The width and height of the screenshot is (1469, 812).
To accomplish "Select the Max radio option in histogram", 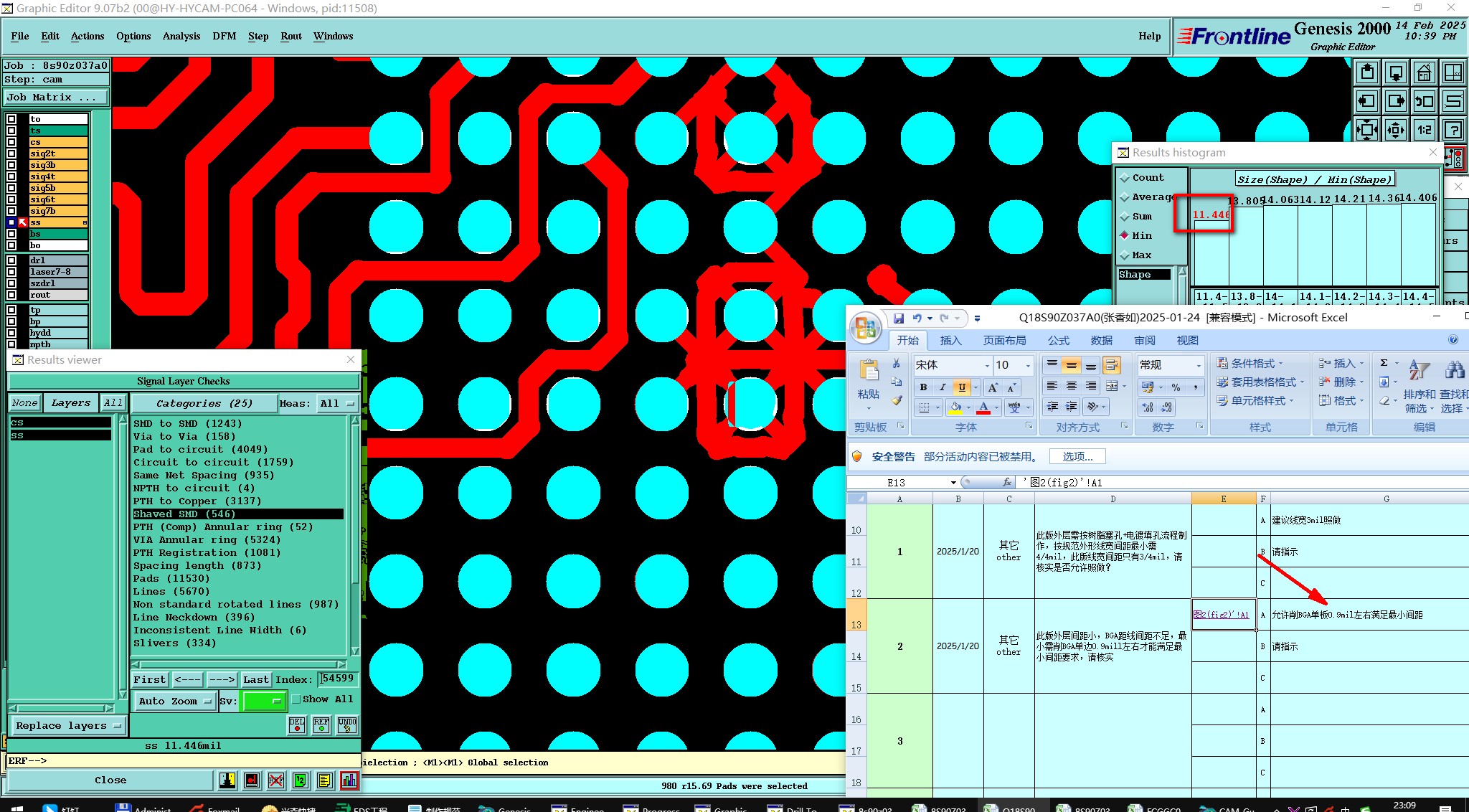I will point(1125,255).
